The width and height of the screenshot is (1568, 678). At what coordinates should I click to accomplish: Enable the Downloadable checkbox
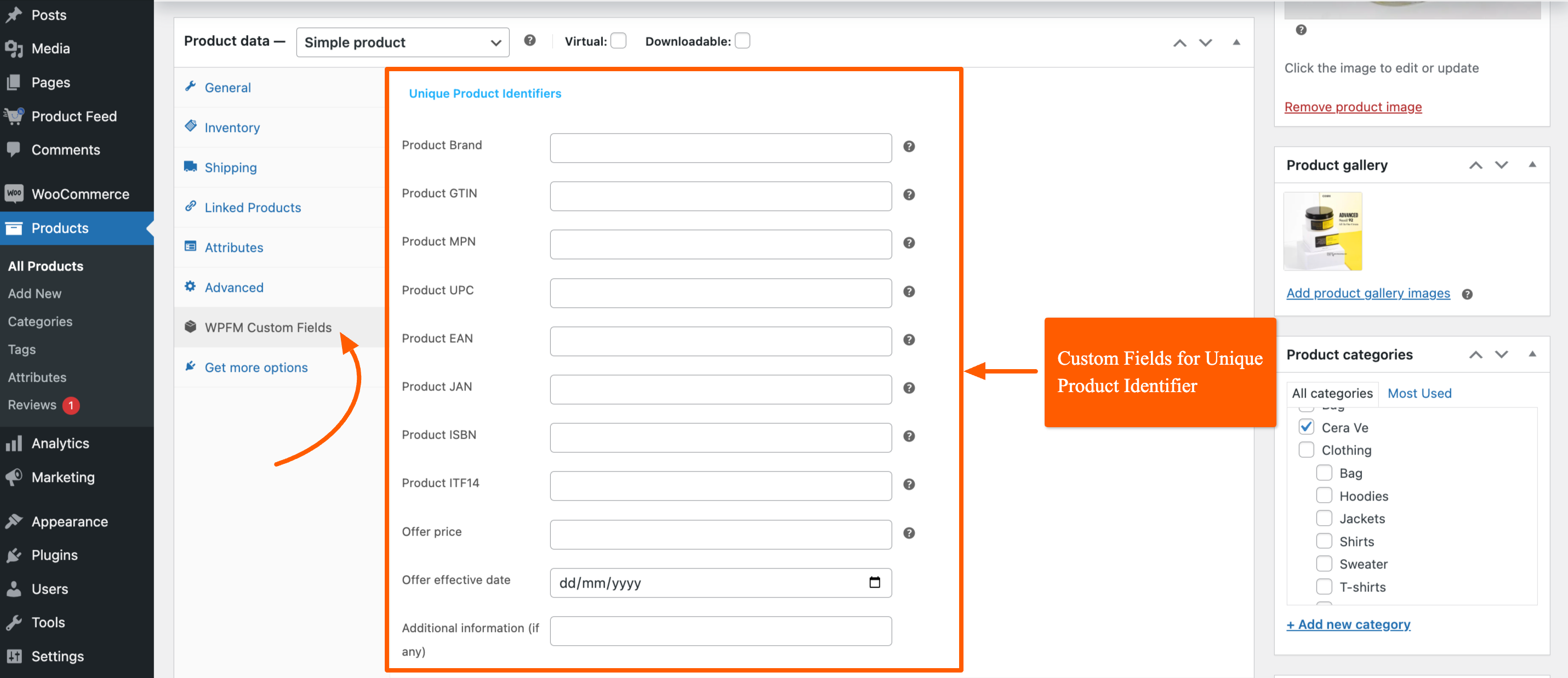[742, 41]
